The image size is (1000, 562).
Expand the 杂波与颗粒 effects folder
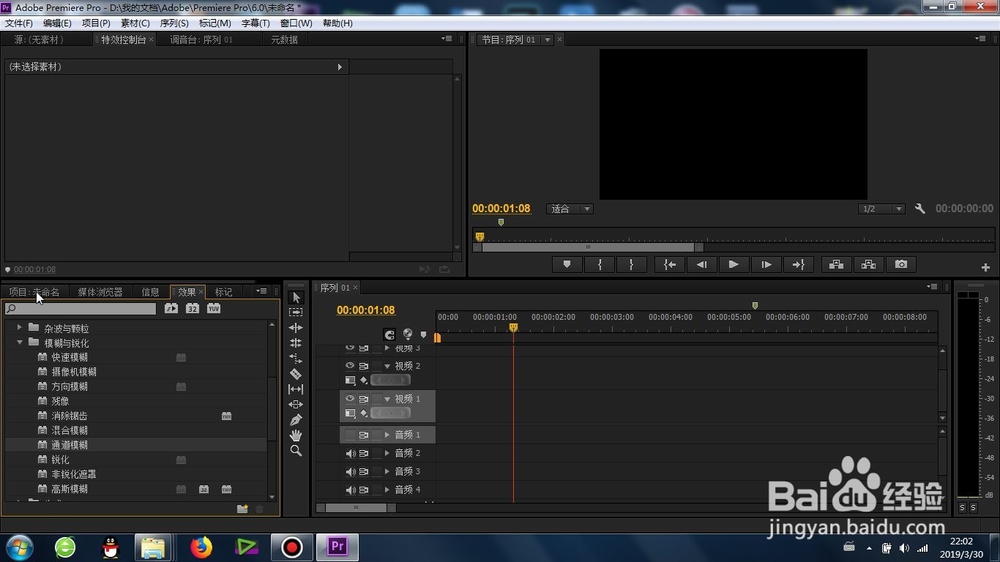click(19, 328)
